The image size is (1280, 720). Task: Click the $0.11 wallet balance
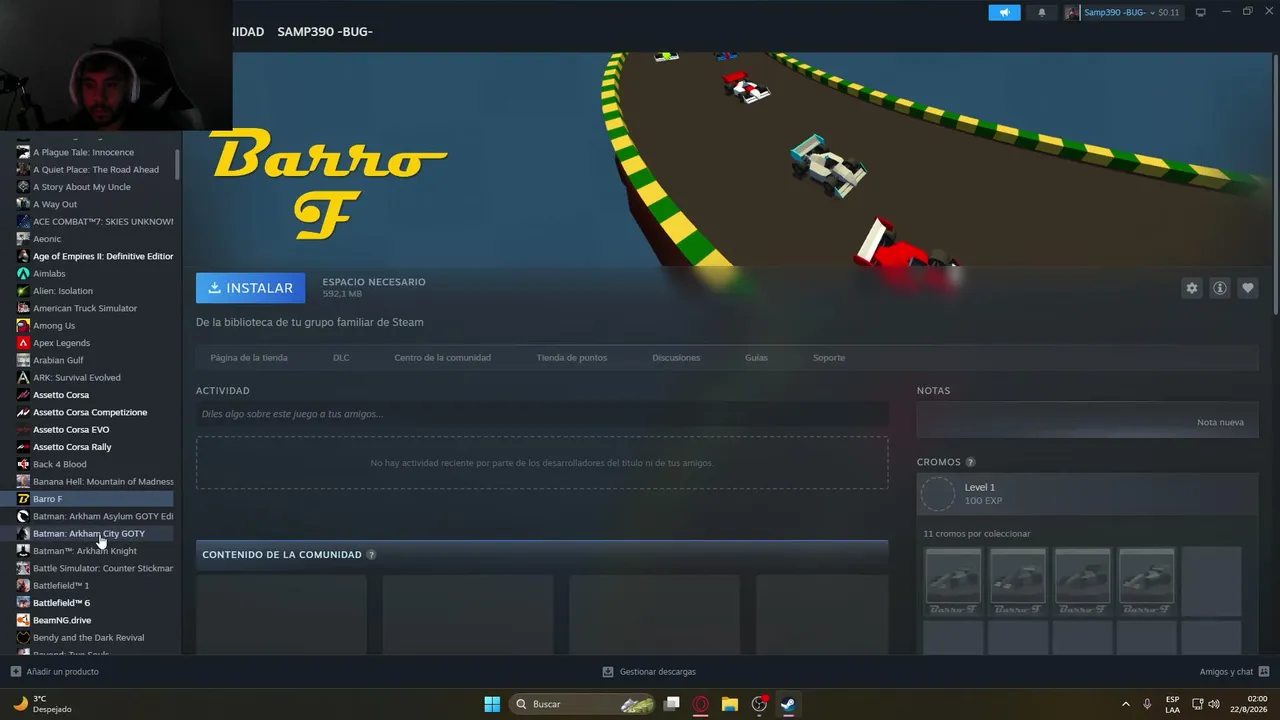pyautogui.click(x=1169, y=12)
